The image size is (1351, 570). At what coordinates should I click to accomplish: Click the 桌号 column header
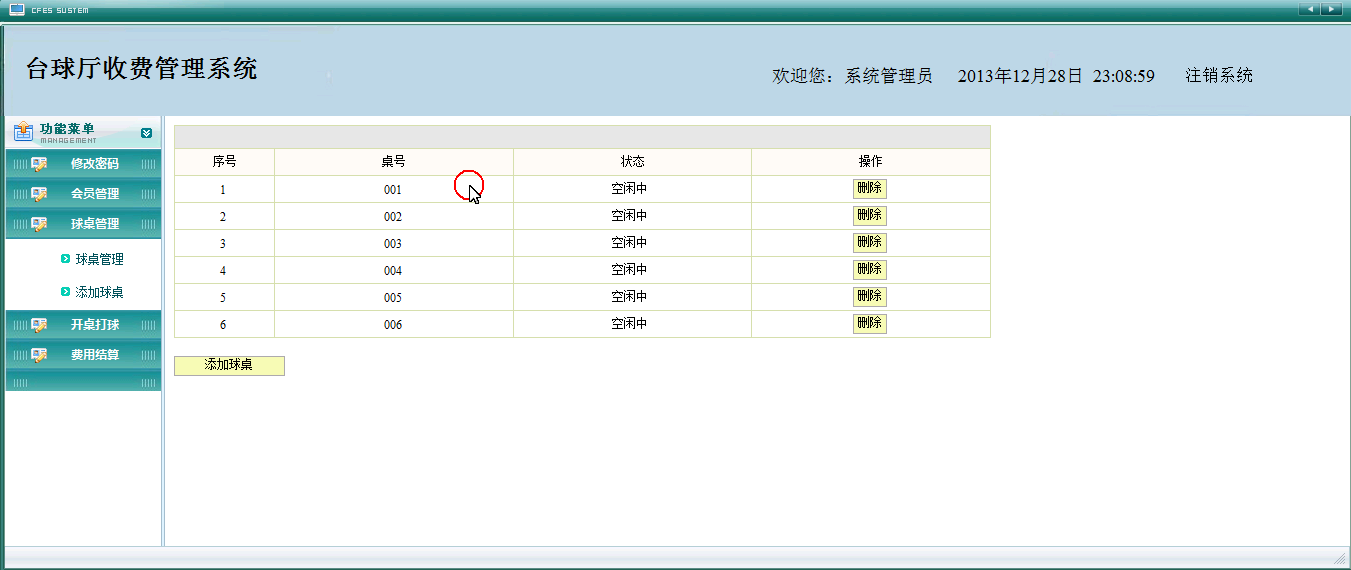[393, 162]
